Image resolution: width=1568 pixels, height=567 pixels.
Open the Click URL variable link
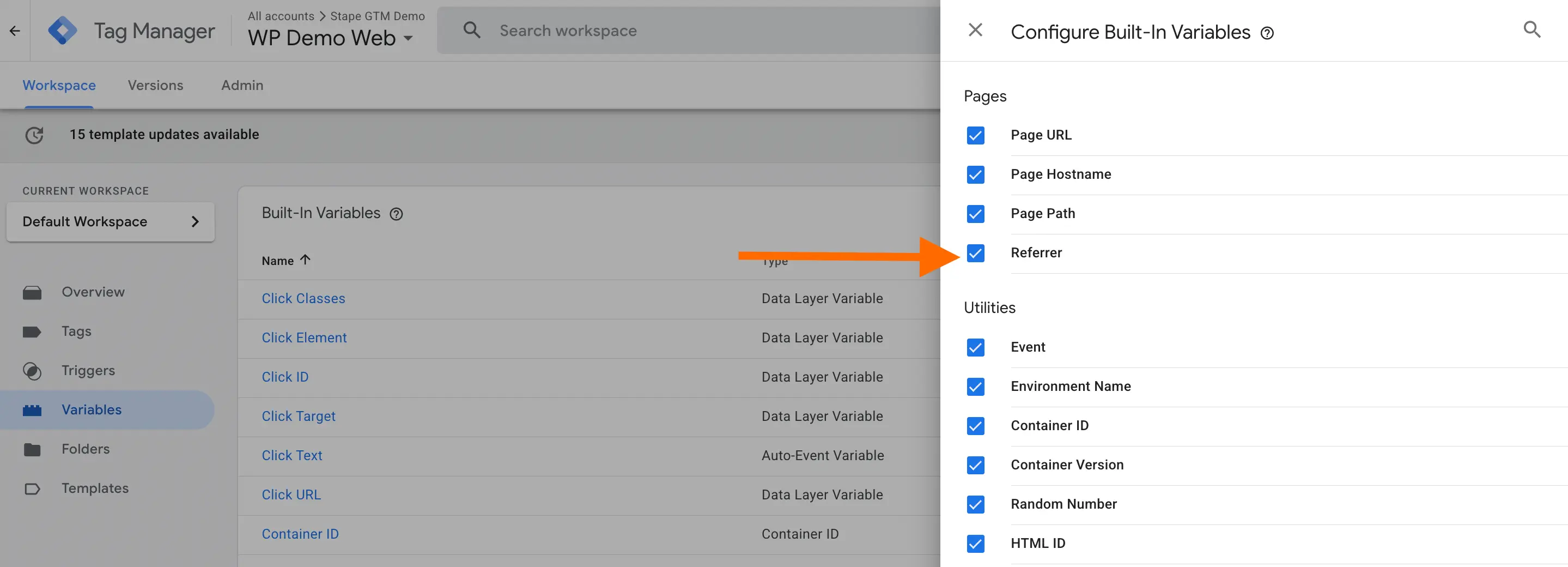(x=291, y=494)
